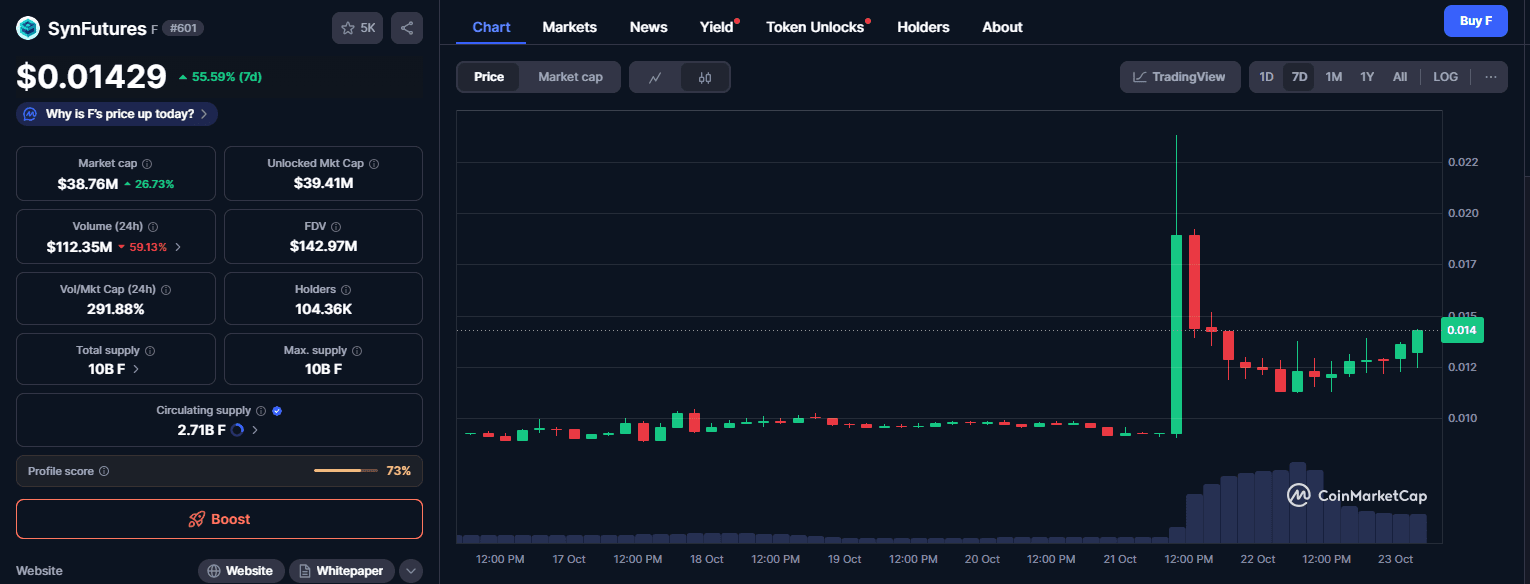
Task: Click the Buy F button
Action: click(x=1476, y=21)
